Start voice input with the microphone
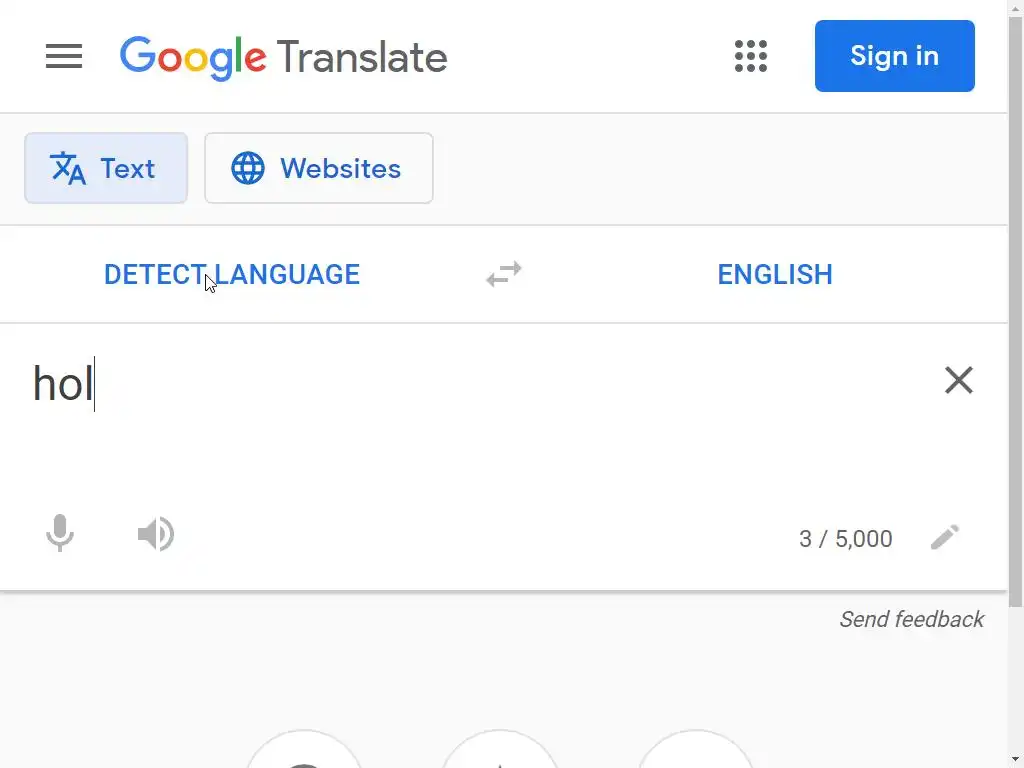This screenshot has height=768, width=1024. [60, 534]
